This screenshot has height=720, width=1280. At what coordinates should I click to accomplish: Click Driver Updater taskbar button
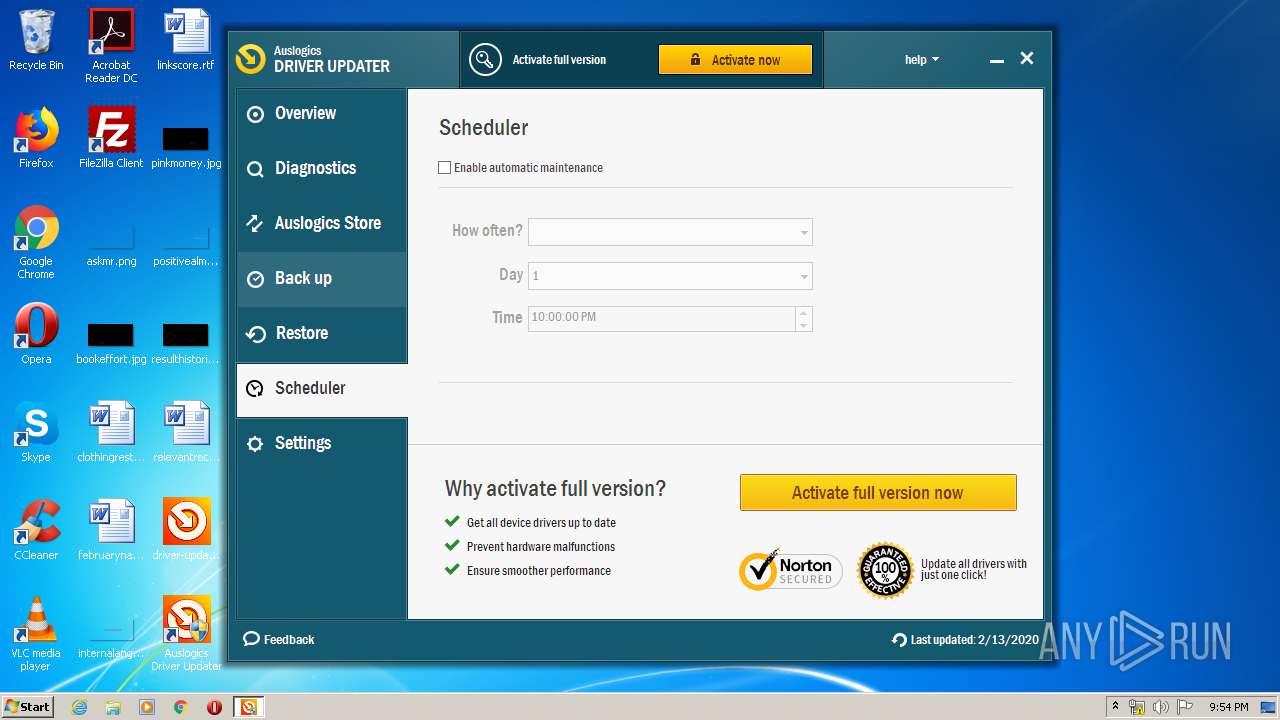[x=248, y=707]
